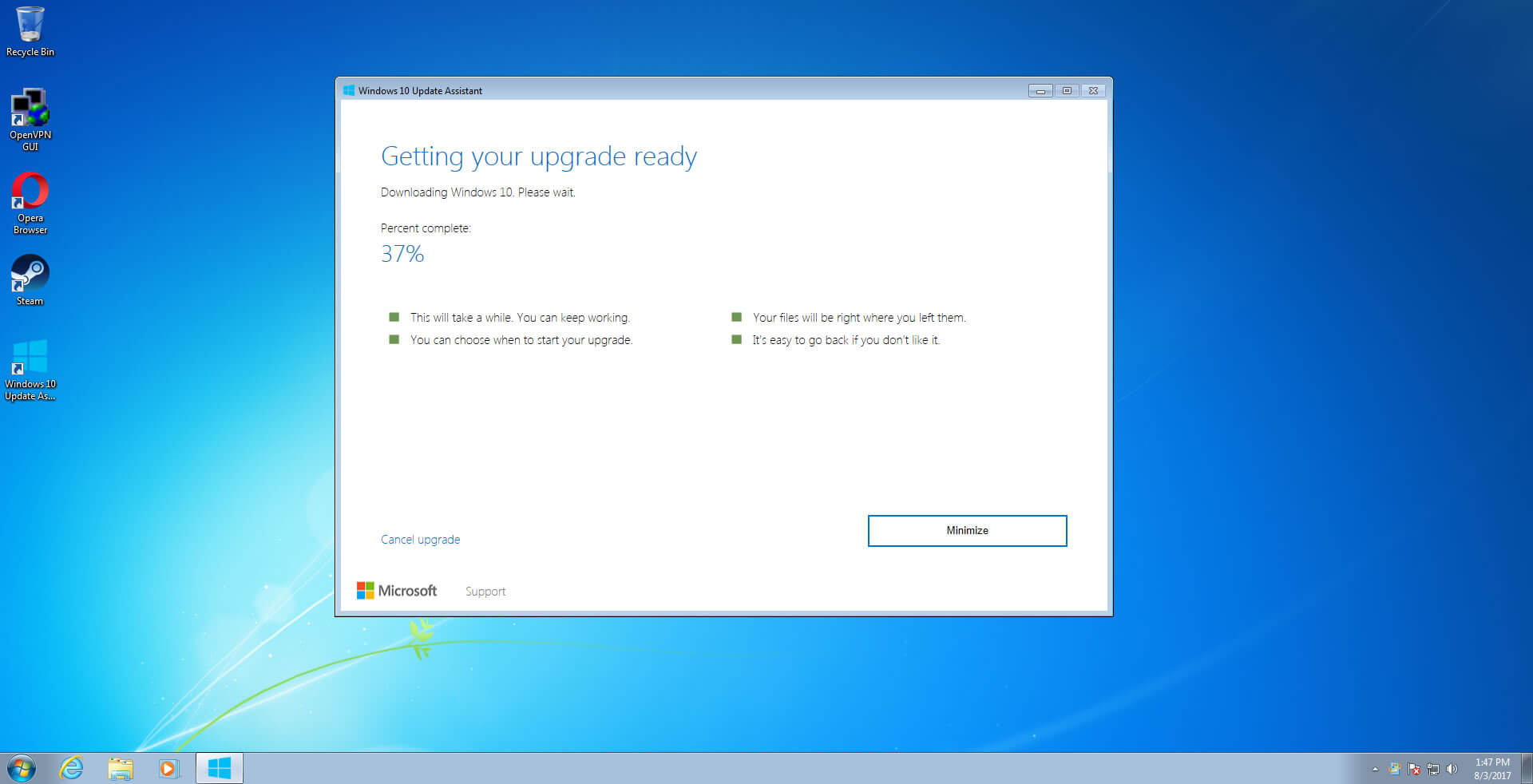Launch Internet Explorer from the taskbar
Image resolution: width=1533 pixels, height=784 pixels.
pos(72,769)
